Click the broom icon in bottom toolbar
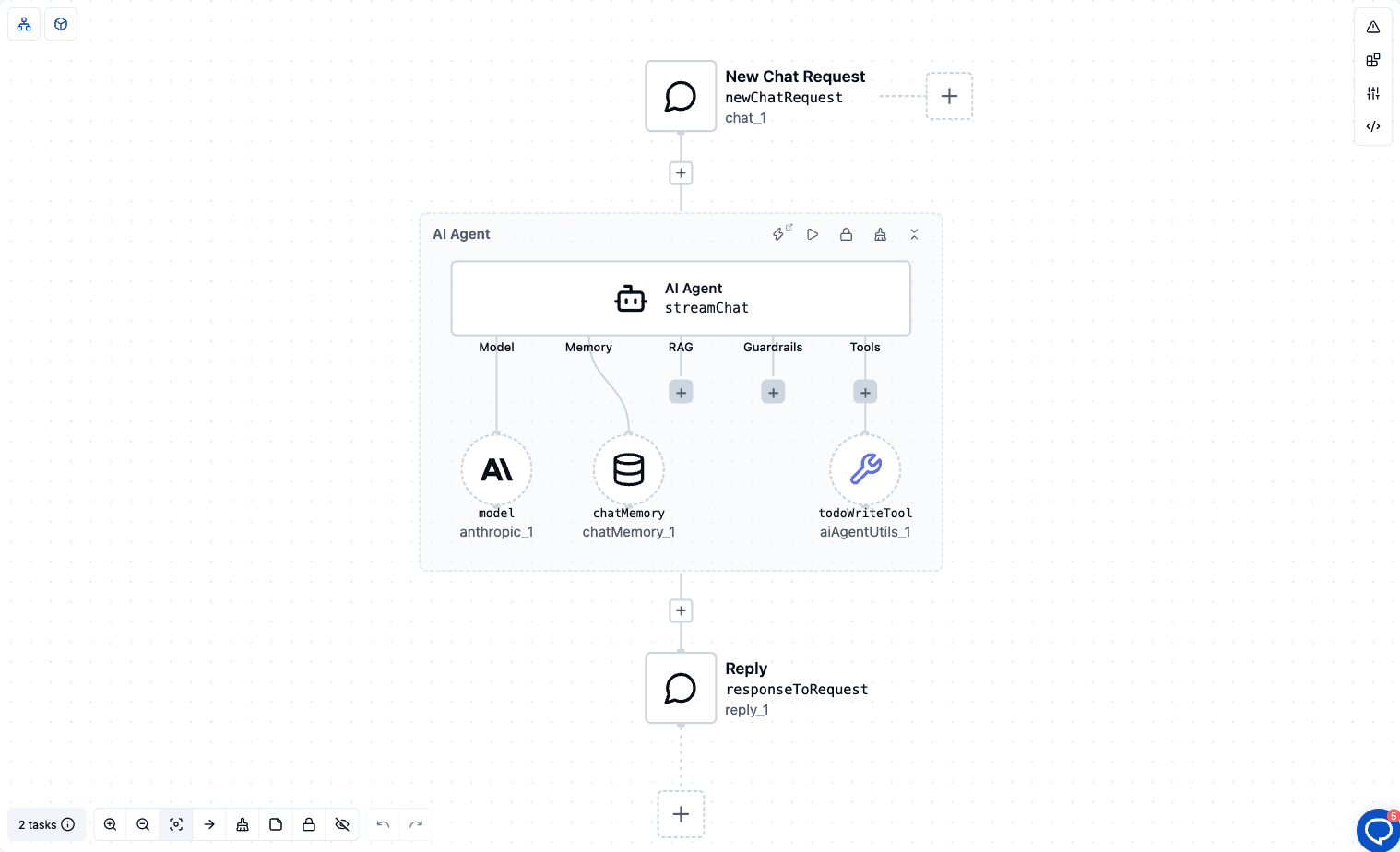 243,824
